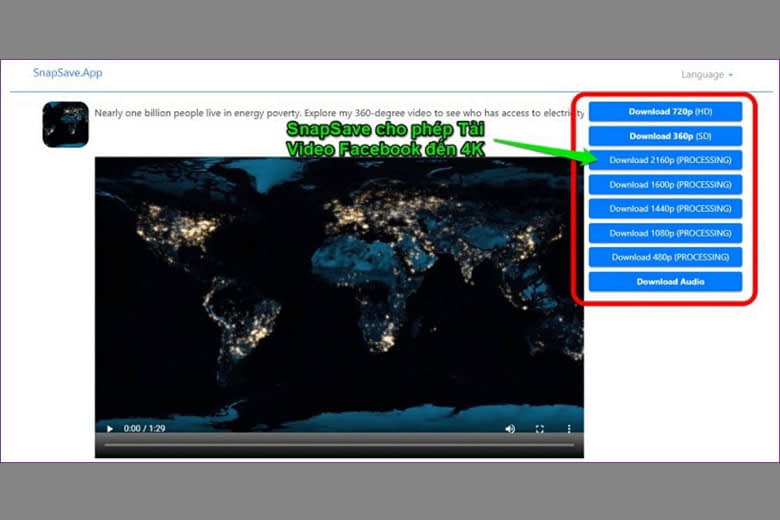Click the Download Audio button
780x520 pixels.
(665, 282)
